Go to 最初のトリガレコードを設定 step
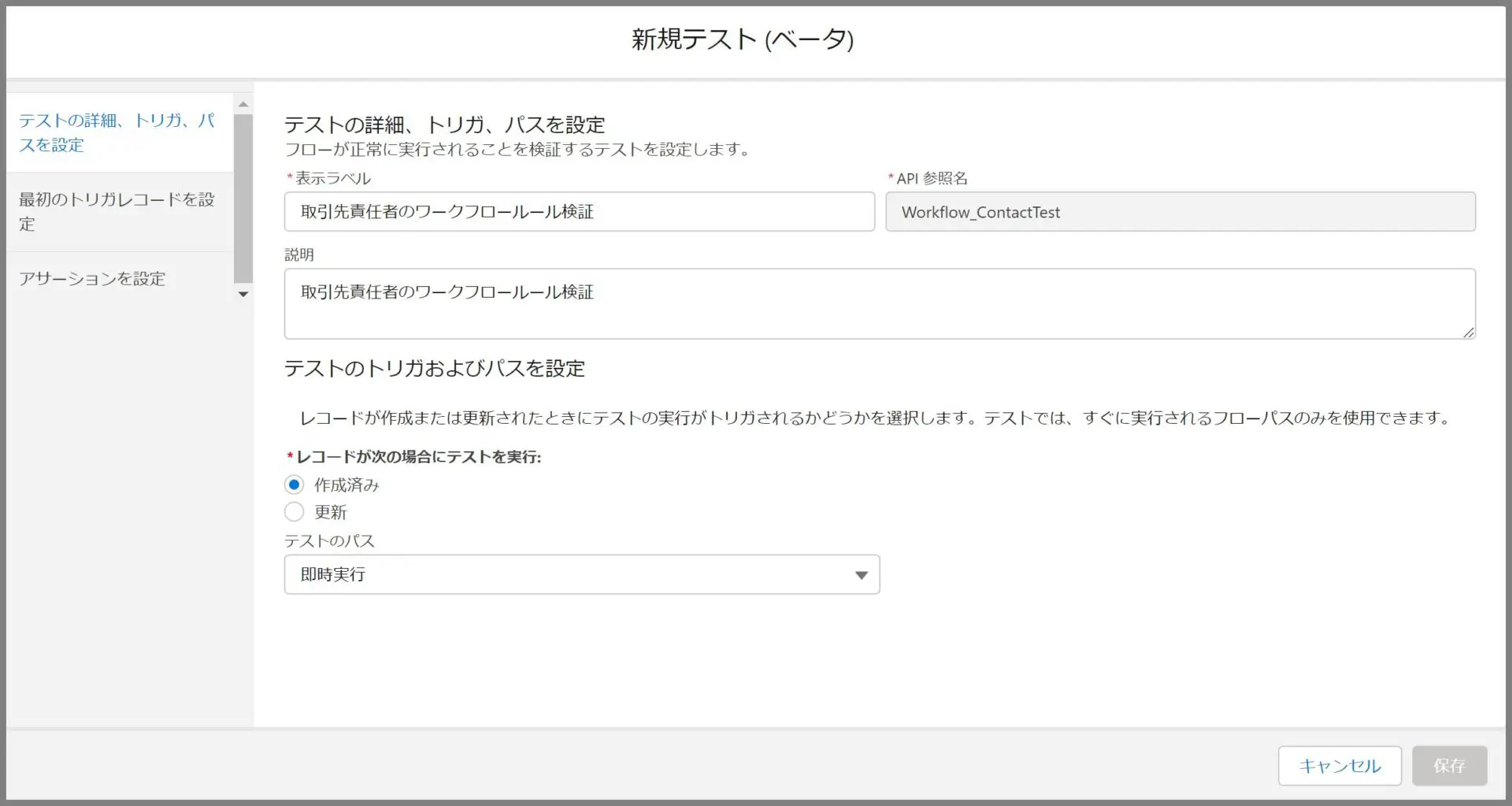 point(117,211)
